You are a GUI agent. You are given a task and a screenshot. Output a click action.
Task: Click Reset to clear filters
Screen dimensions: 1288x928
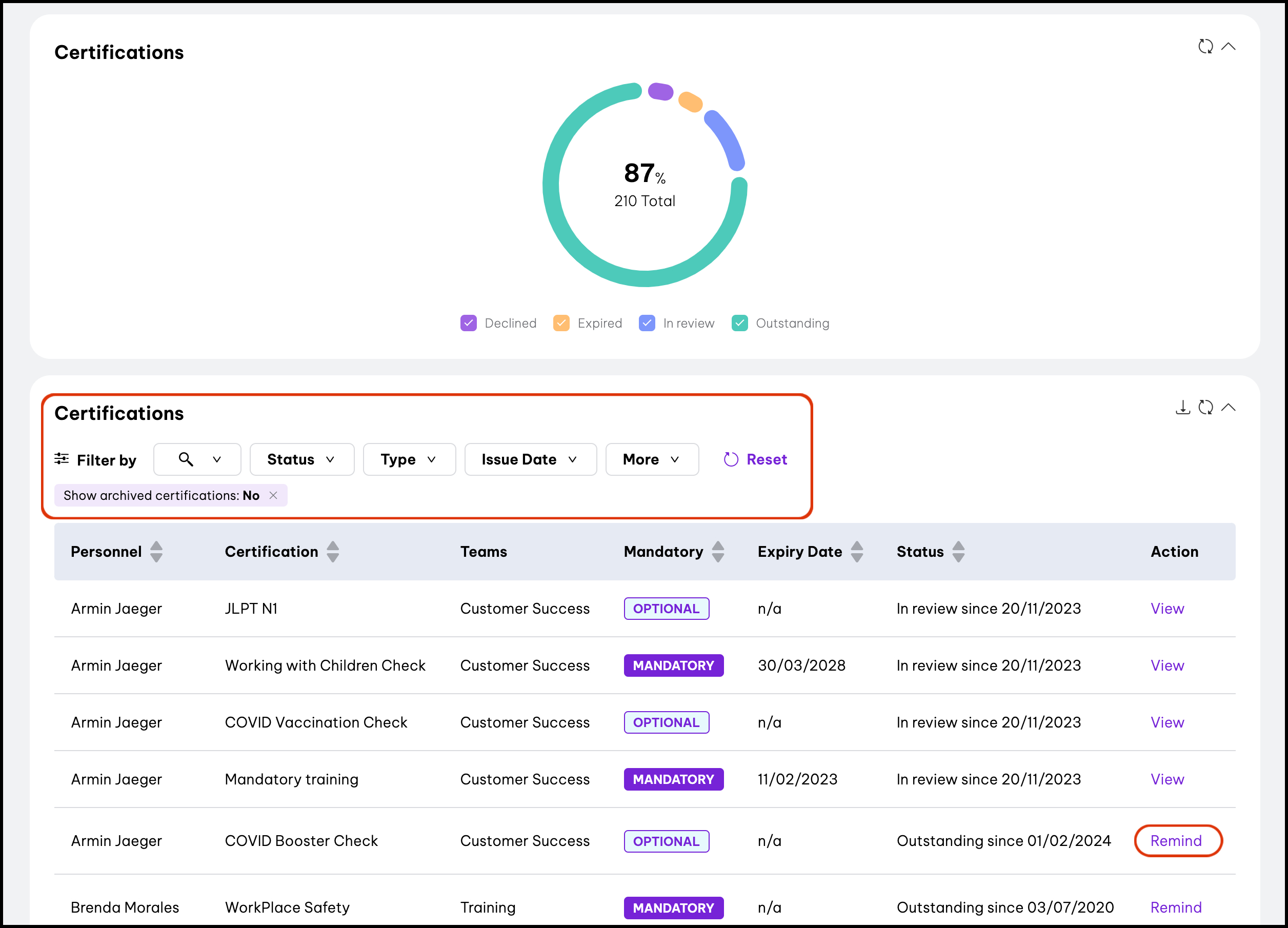tap(755, 459)
